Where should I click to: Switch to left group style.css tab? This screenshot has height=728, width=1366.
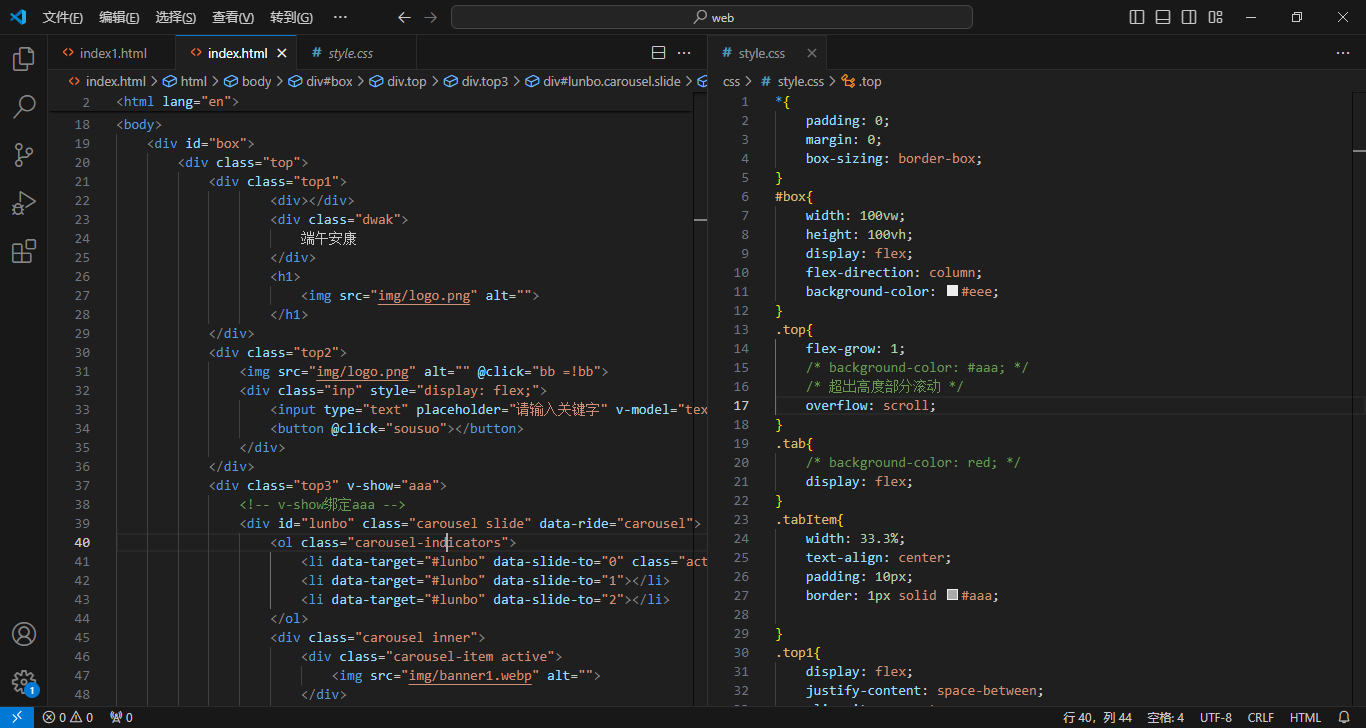tap(350, 53)
